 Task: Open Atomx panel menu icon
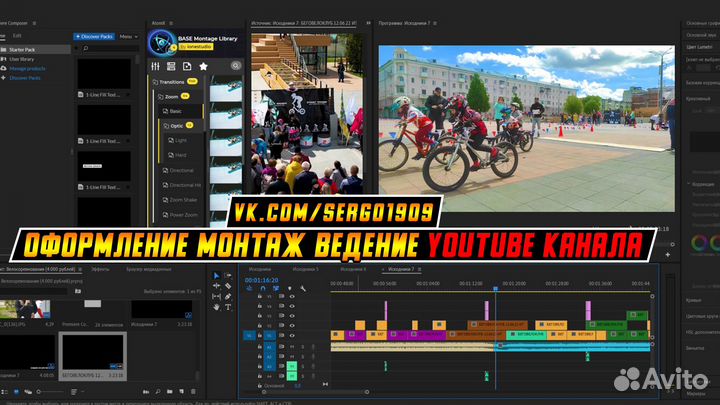[x=171, y=23]
